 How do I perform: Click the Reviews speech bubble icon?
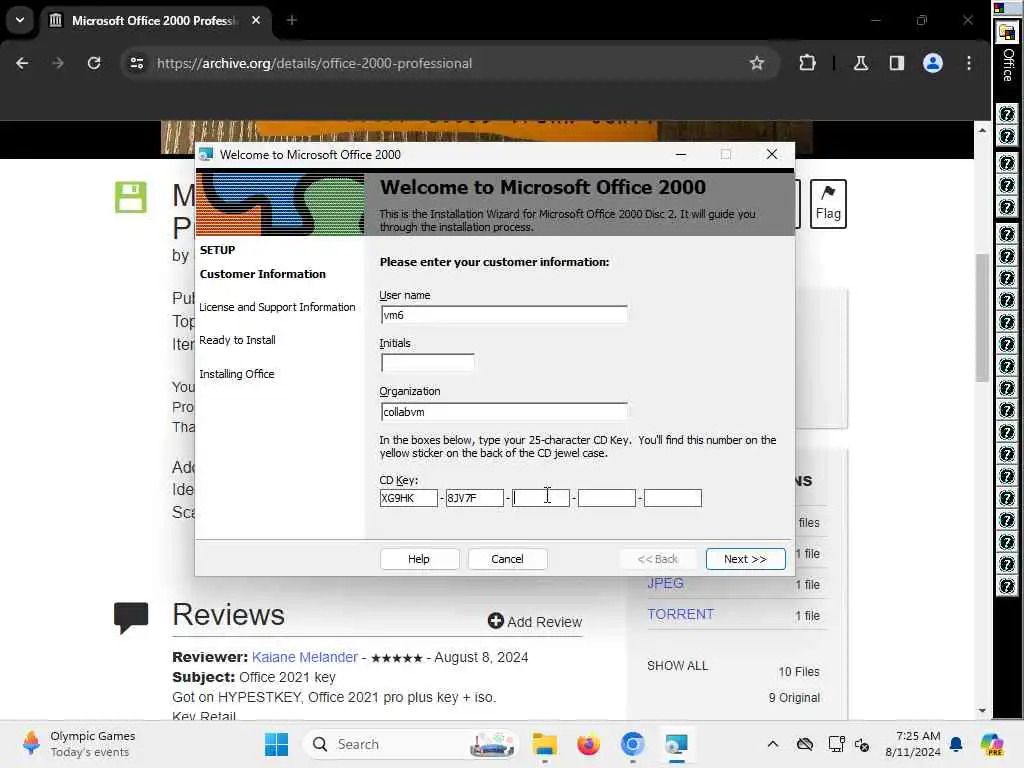point(131,617)
